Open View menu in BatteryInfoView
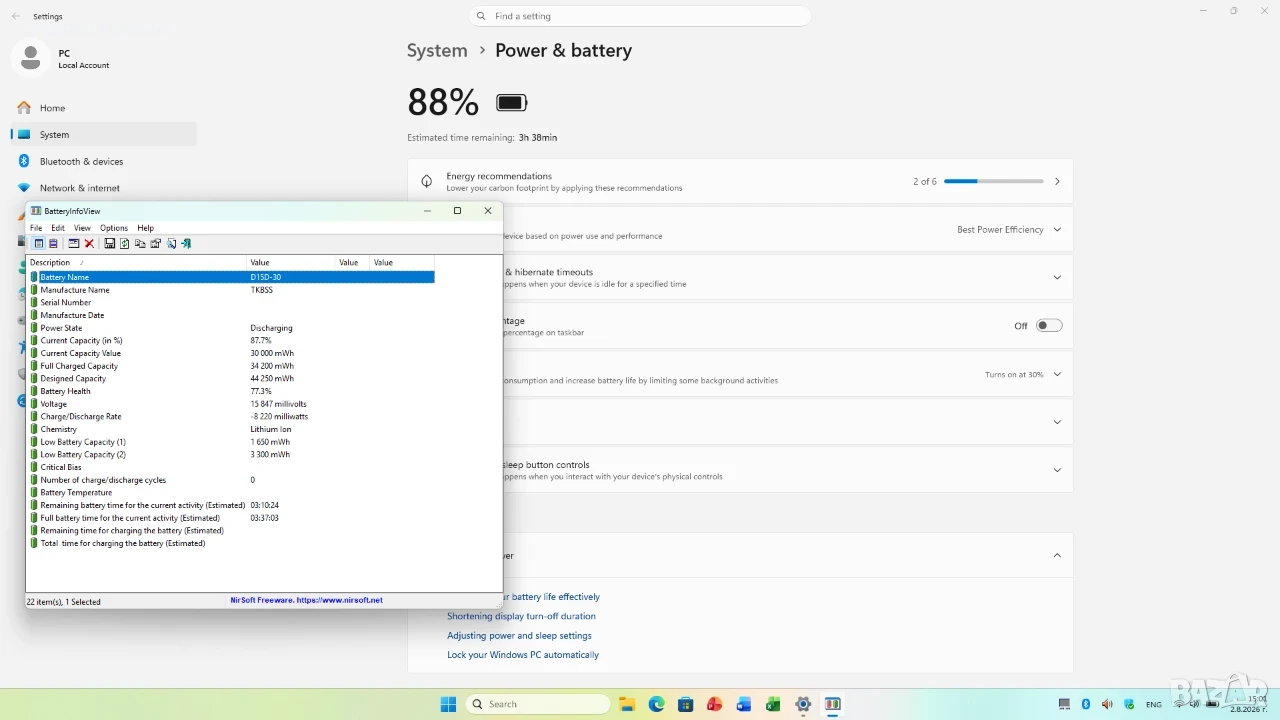1280x720 pixels. click(x=82, y=228)
